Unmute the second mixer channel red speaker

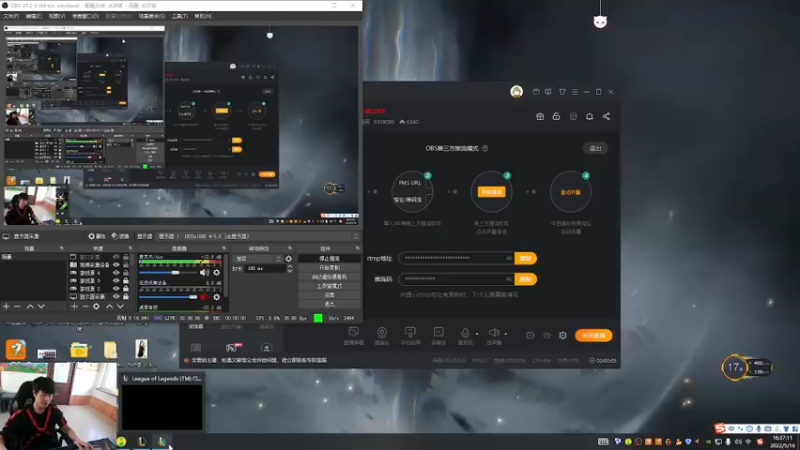tap(205, 296)
